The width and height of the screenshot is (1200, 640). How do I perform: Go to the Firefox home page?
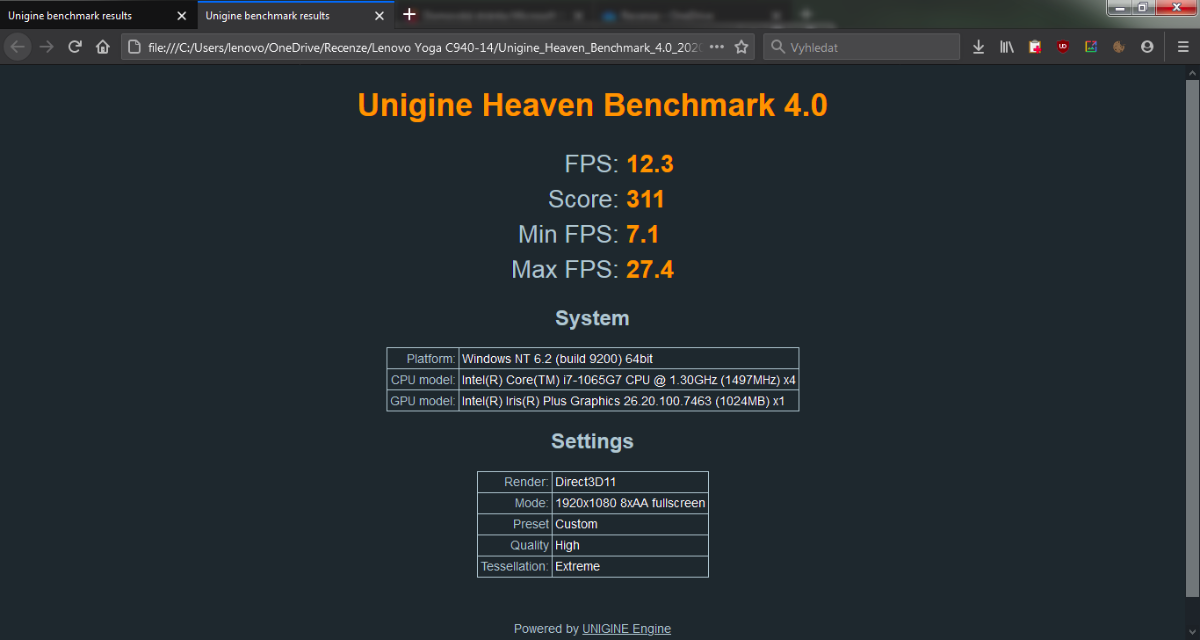102,47
